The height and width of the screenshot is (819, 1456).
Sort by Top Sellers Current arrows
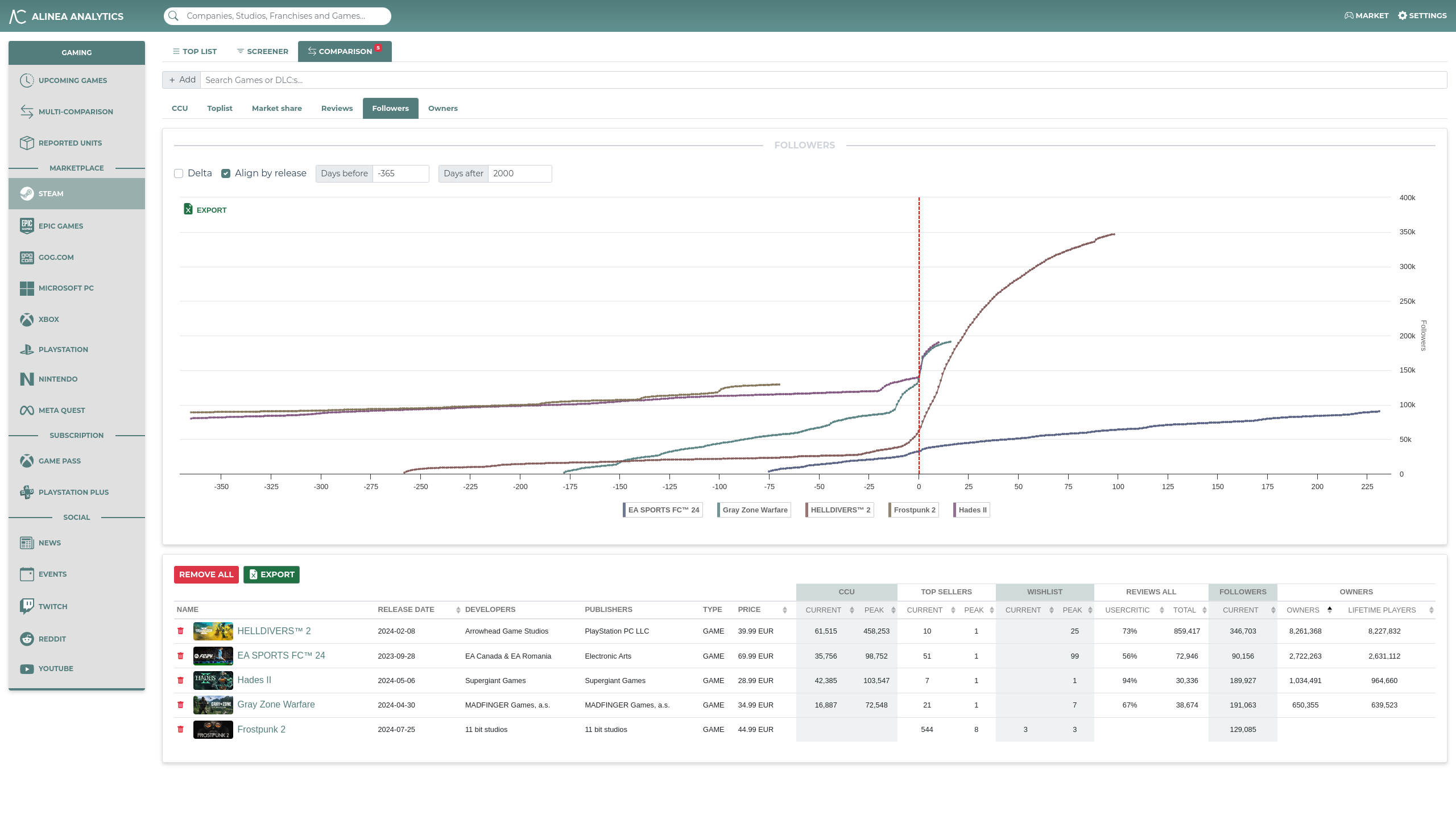pyautogui.click(x=953, y=610)
